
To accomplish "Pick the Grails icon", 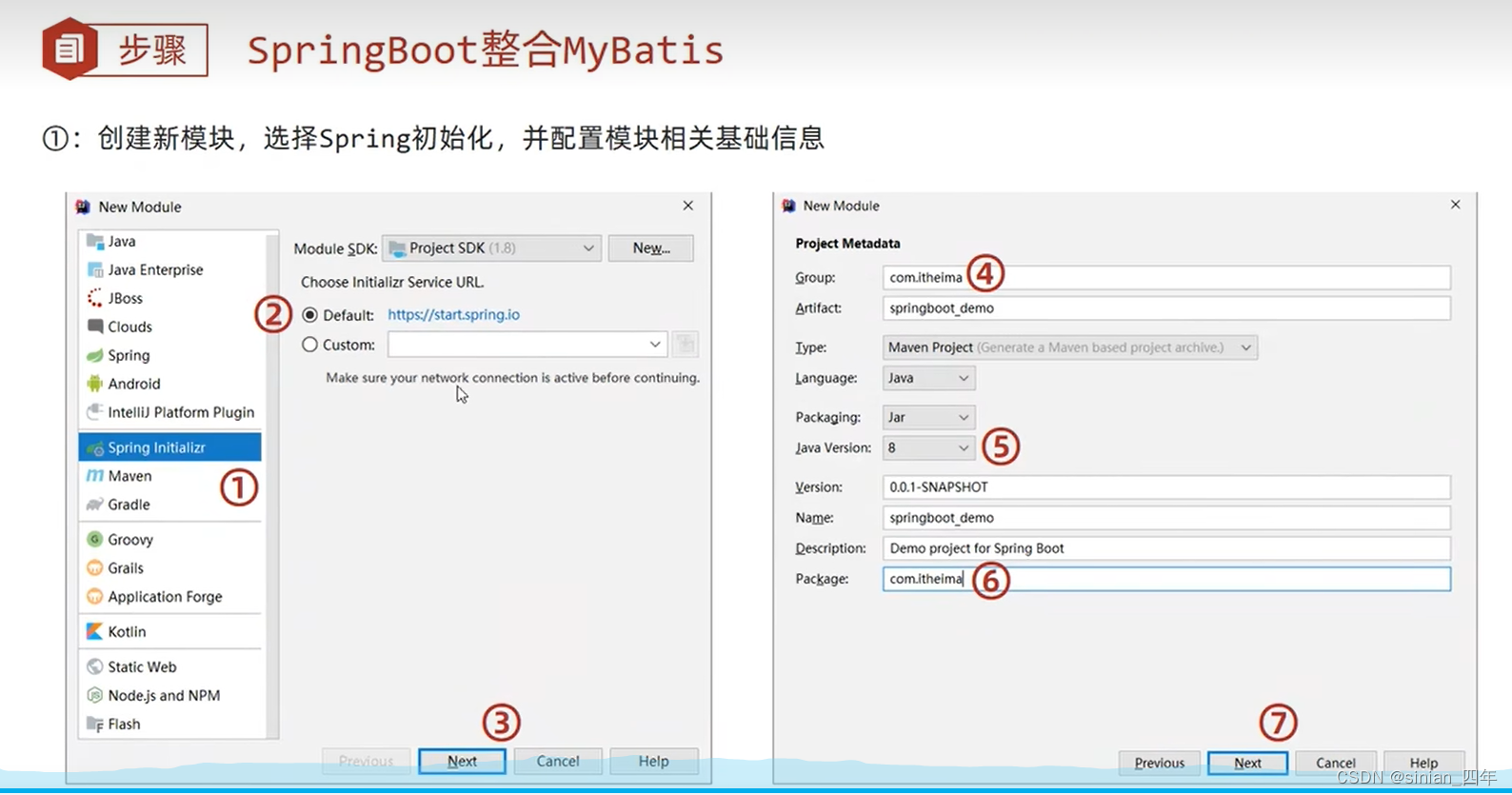I will (95, 569).
